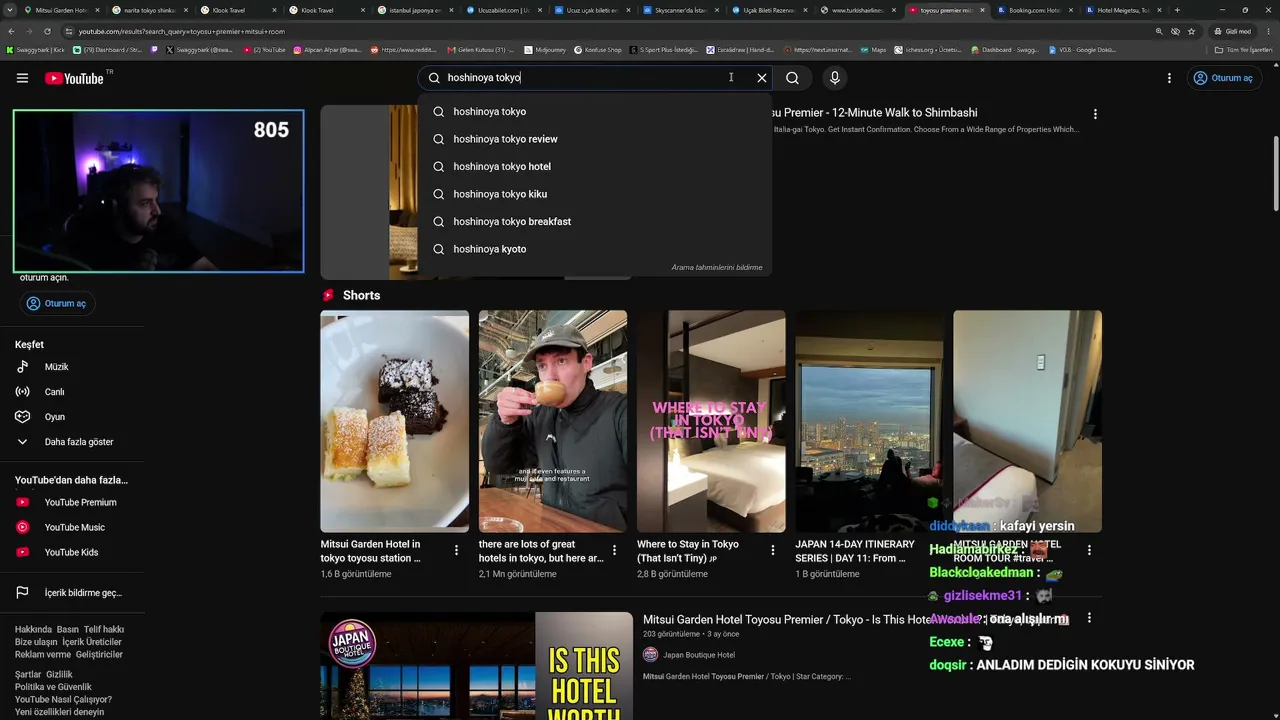
Task: Switch to www.turkishairlines browser tab
Action: point(856,10)
